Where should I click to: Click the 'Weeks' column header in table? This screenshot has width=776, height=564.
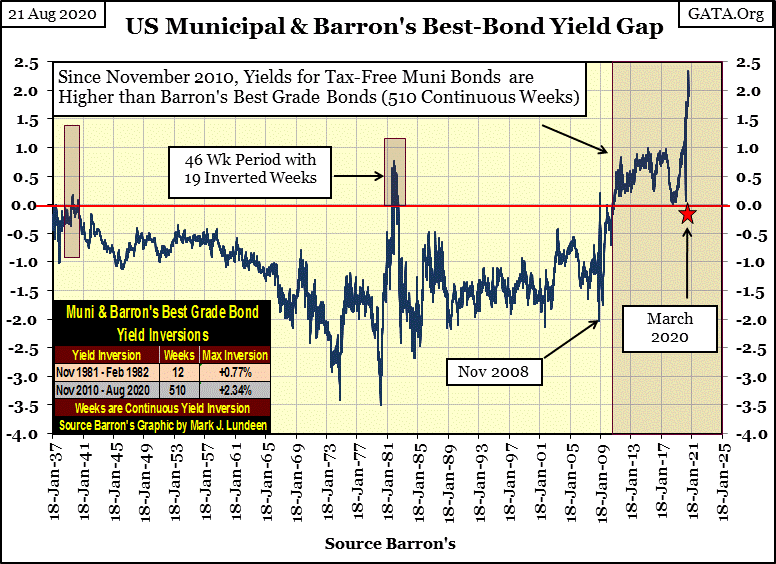point(179,355)
